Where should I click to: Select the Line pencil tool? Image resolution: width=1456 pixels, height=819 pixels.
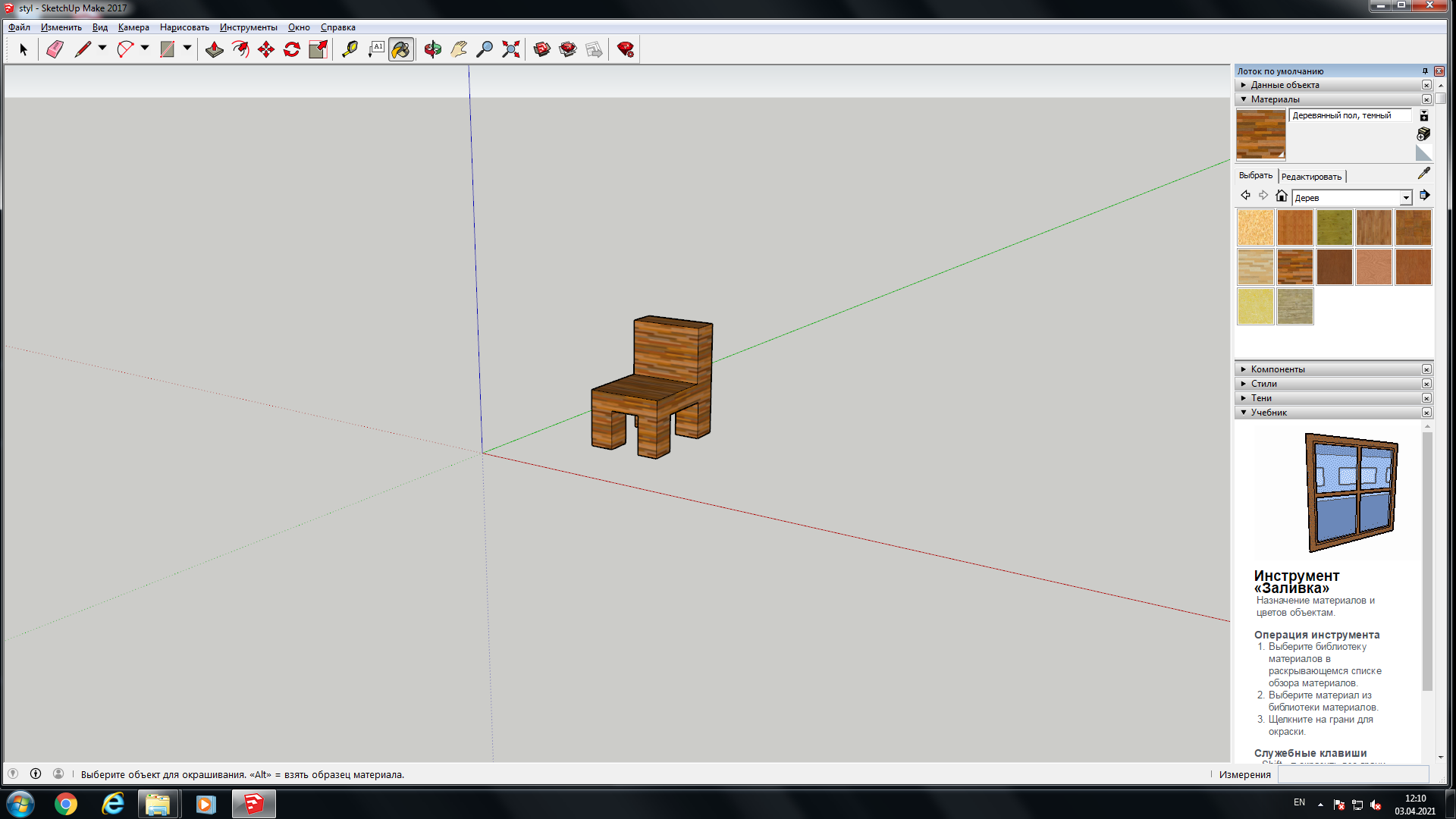coord(83,49)
